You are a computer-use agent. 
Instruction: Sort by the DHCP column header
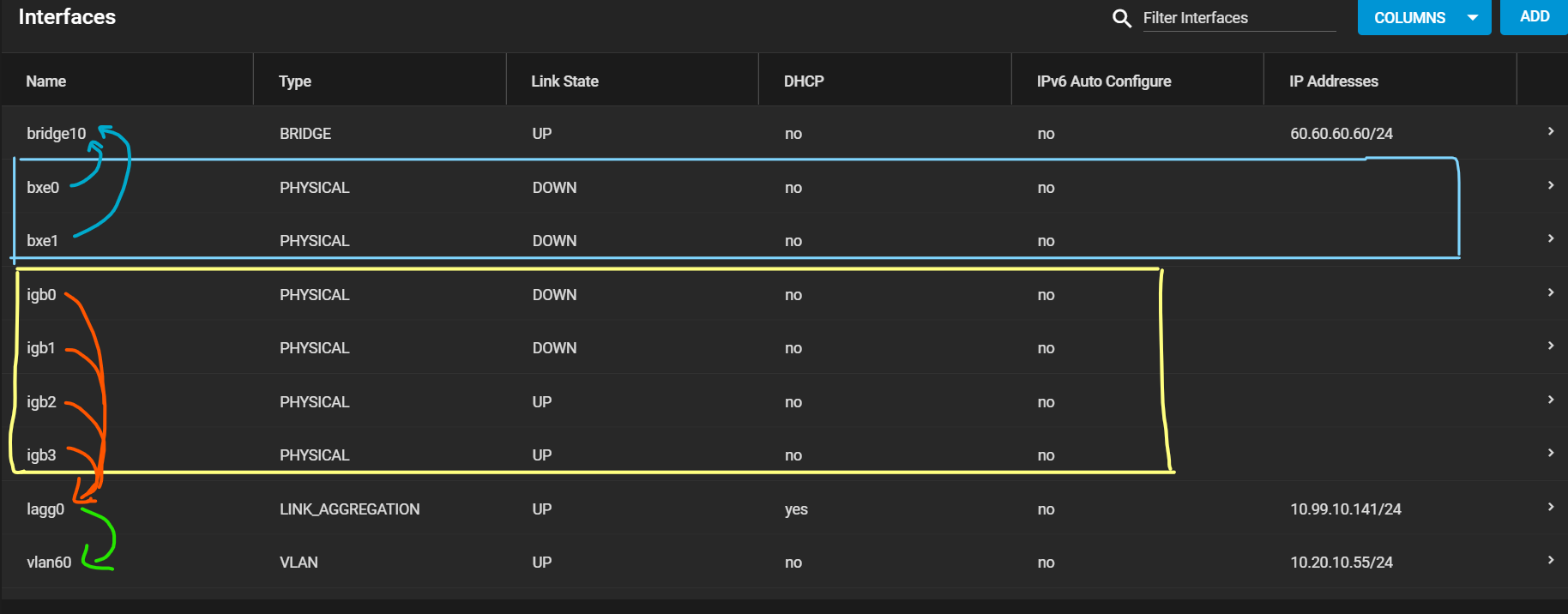coord(804,81)
